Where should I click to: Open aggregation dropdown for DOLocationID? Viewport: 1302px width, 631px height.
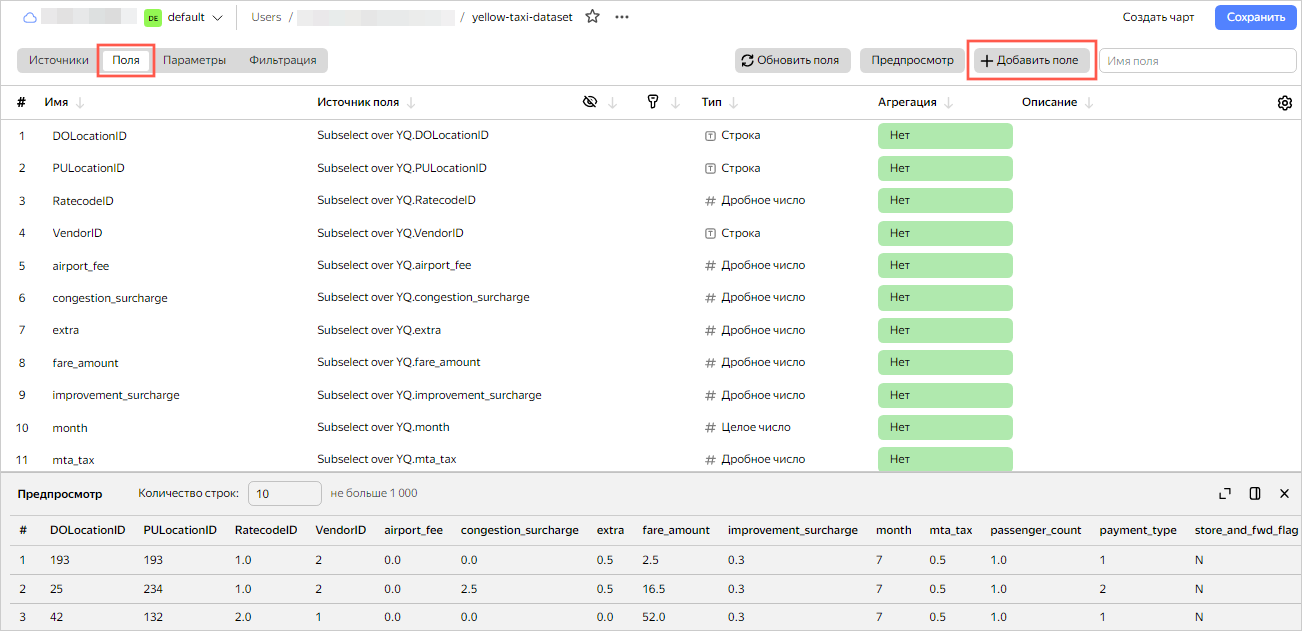[x=944, y=136]
